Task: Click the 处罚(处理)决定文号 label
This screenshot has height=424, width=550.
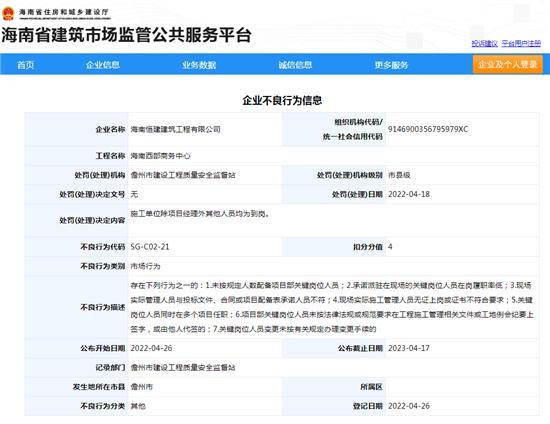Action: click(x=92, y=194)
